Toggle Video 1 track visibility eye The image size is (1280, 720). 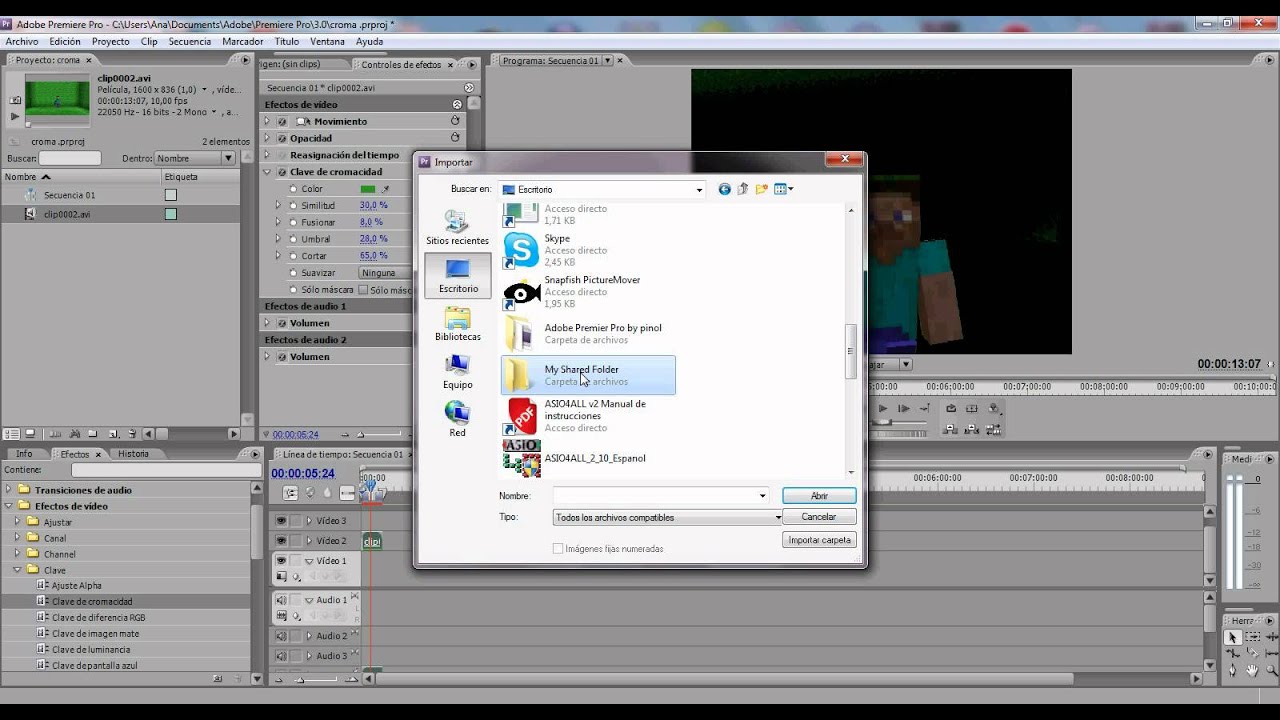281,560
